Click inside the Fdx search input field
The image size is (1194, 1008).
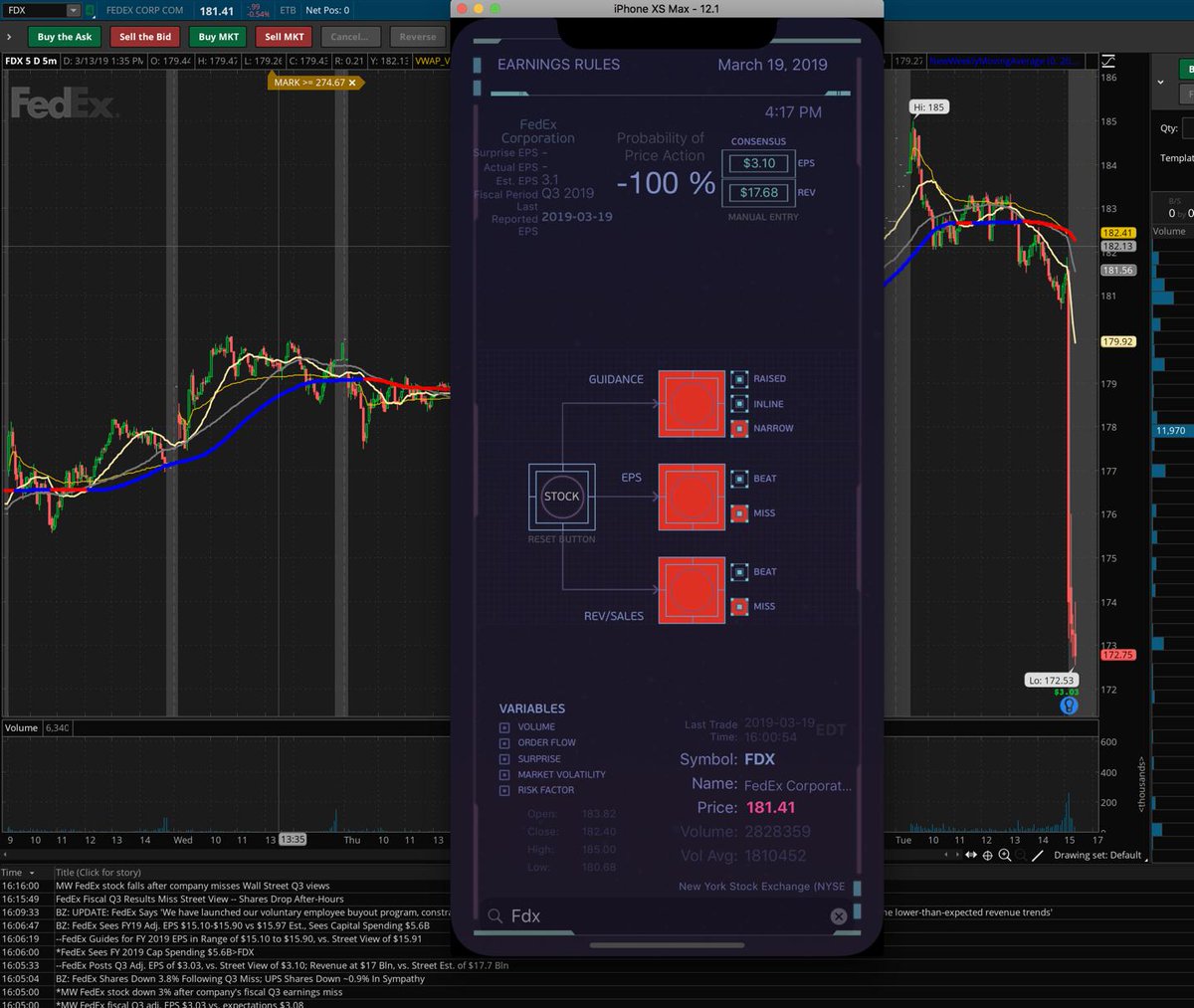(x=597, y=915)
